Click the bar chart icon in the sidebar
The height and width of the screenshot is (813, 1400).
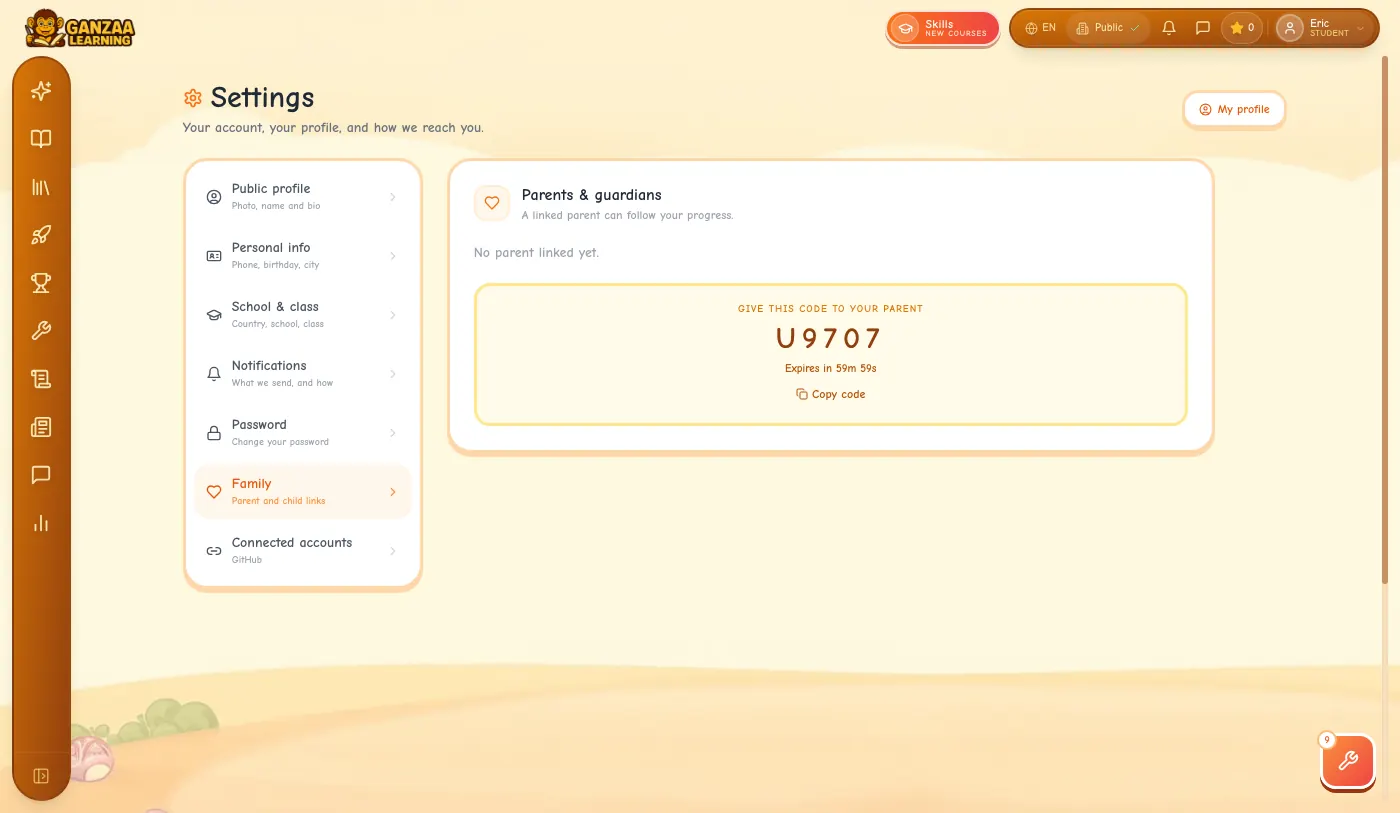click(x=41, y=523)
